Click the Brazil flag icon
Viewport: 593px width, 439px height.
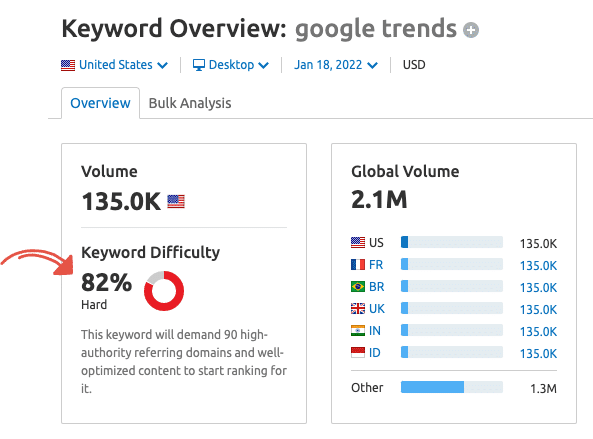[x=358, y=286]
